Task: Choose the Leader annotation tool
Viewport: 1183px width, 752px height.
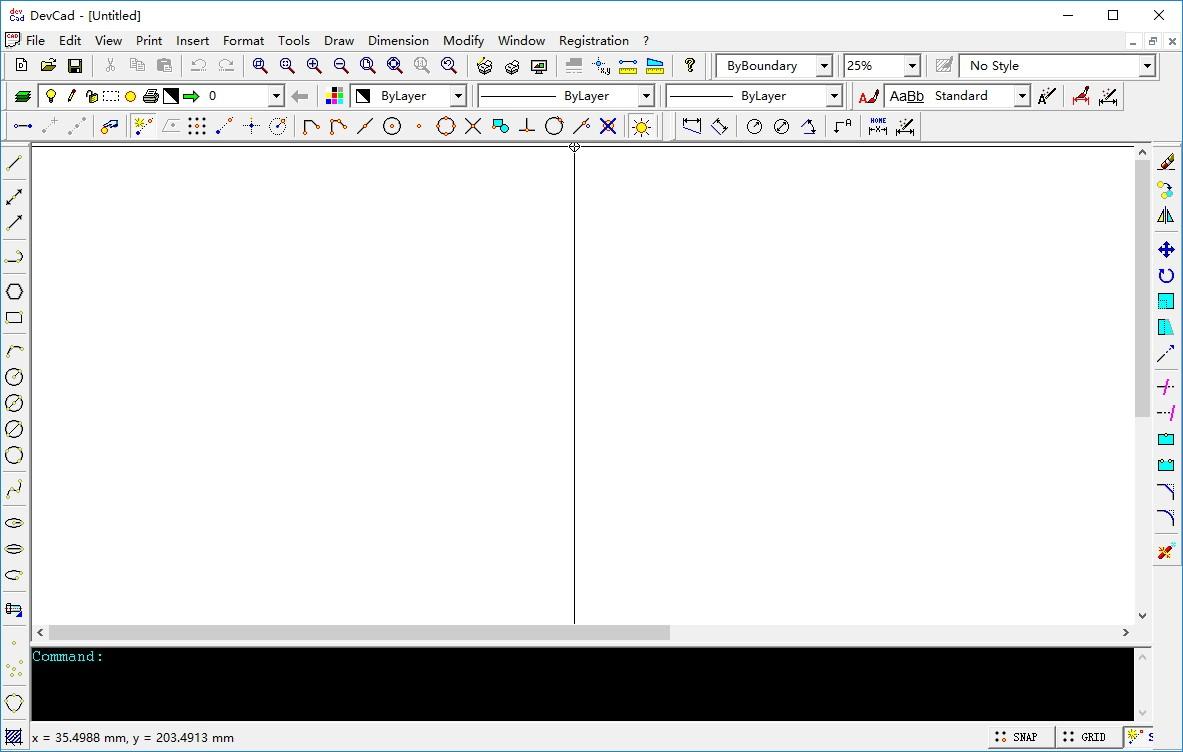Action: pyautogui.click(x=843, y=126)
